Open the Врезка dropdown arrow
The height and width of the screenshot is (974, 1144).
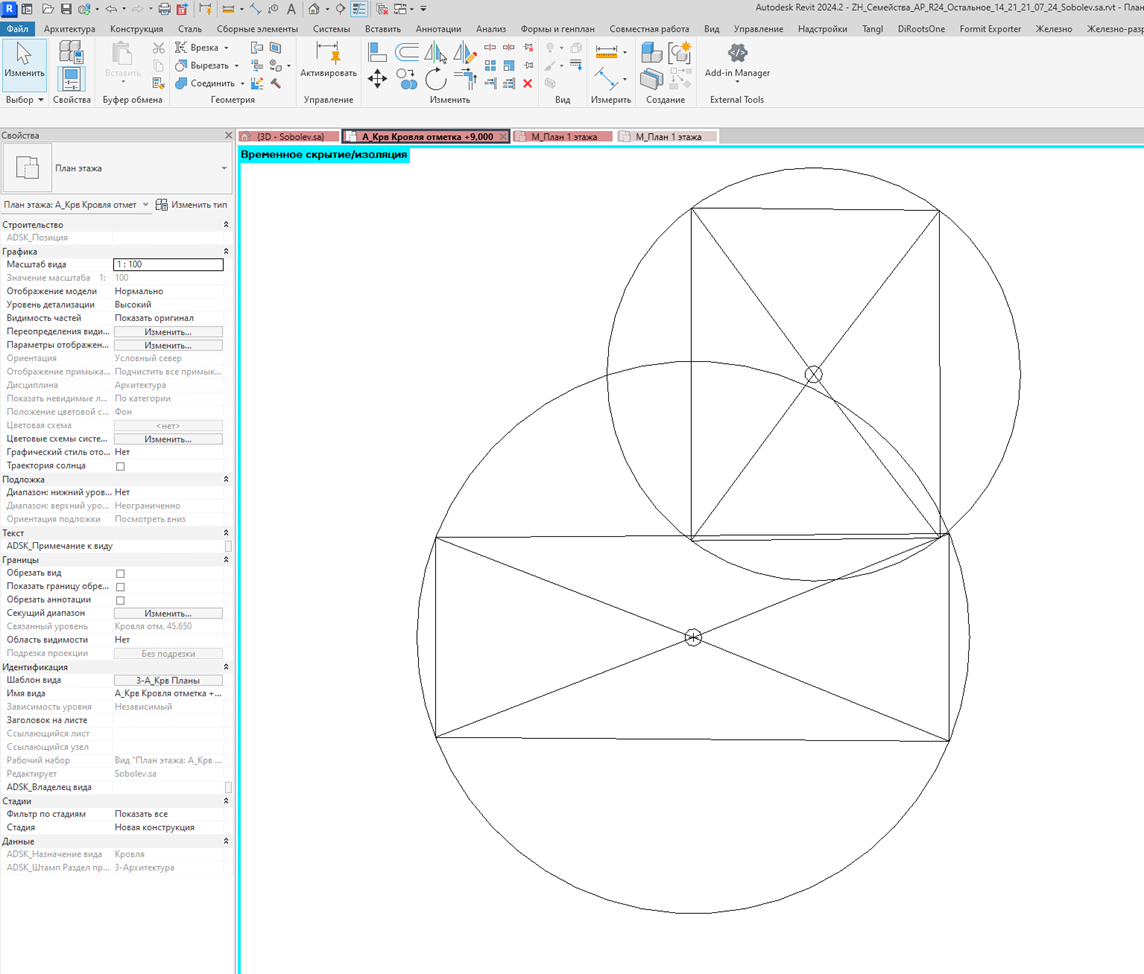click(226, 47)
